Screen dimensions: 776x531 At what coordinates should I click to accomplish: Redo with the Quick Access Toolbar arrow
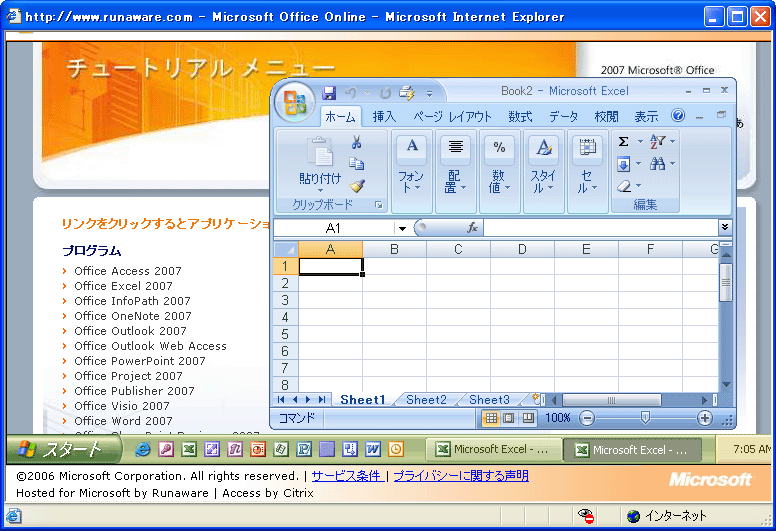386,93
